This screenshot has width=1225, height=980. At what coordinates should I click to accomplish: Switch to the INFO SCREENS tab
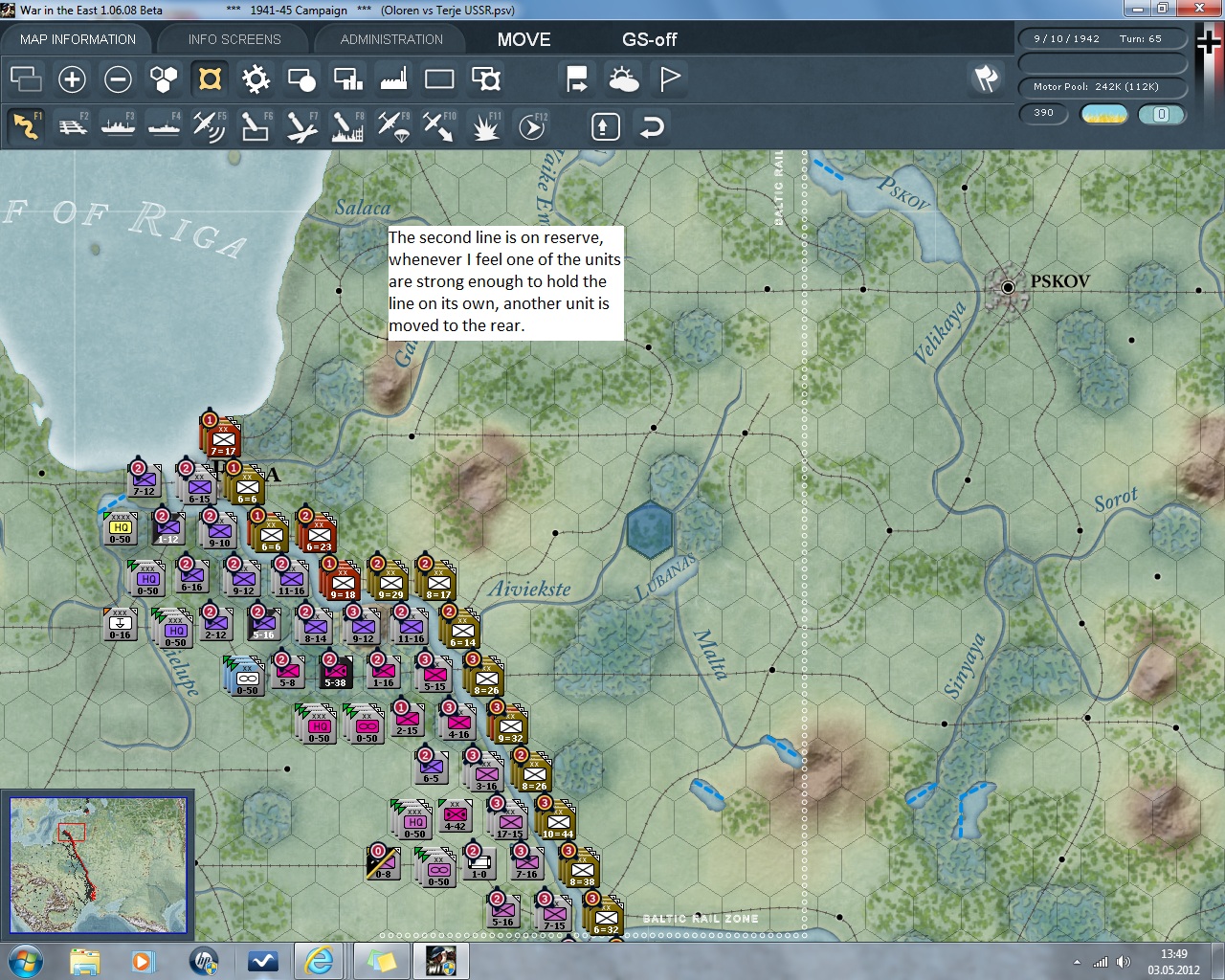(x=234, y=39)
